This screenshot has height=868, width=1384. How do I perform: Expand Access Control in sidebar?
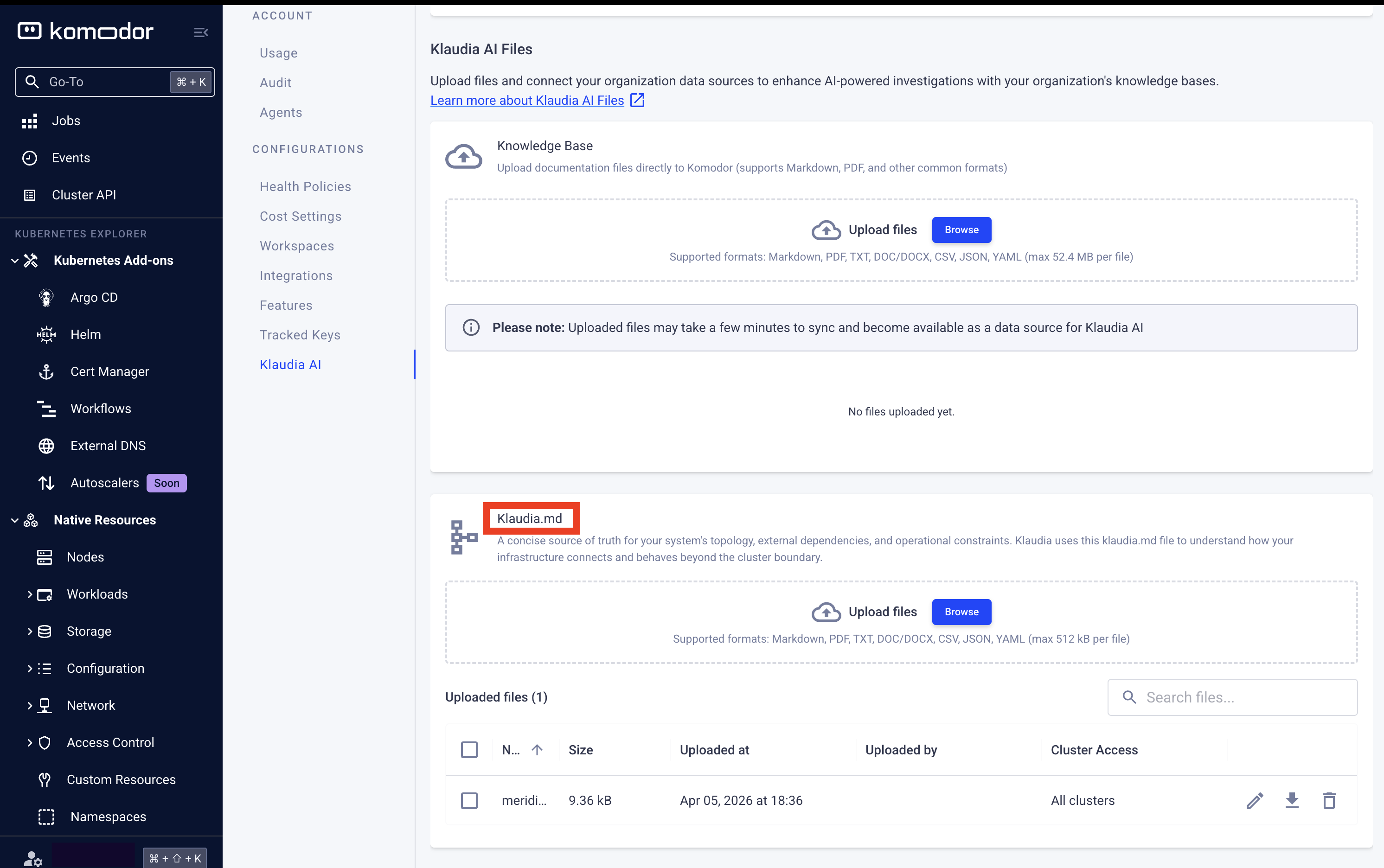[29, 742]
